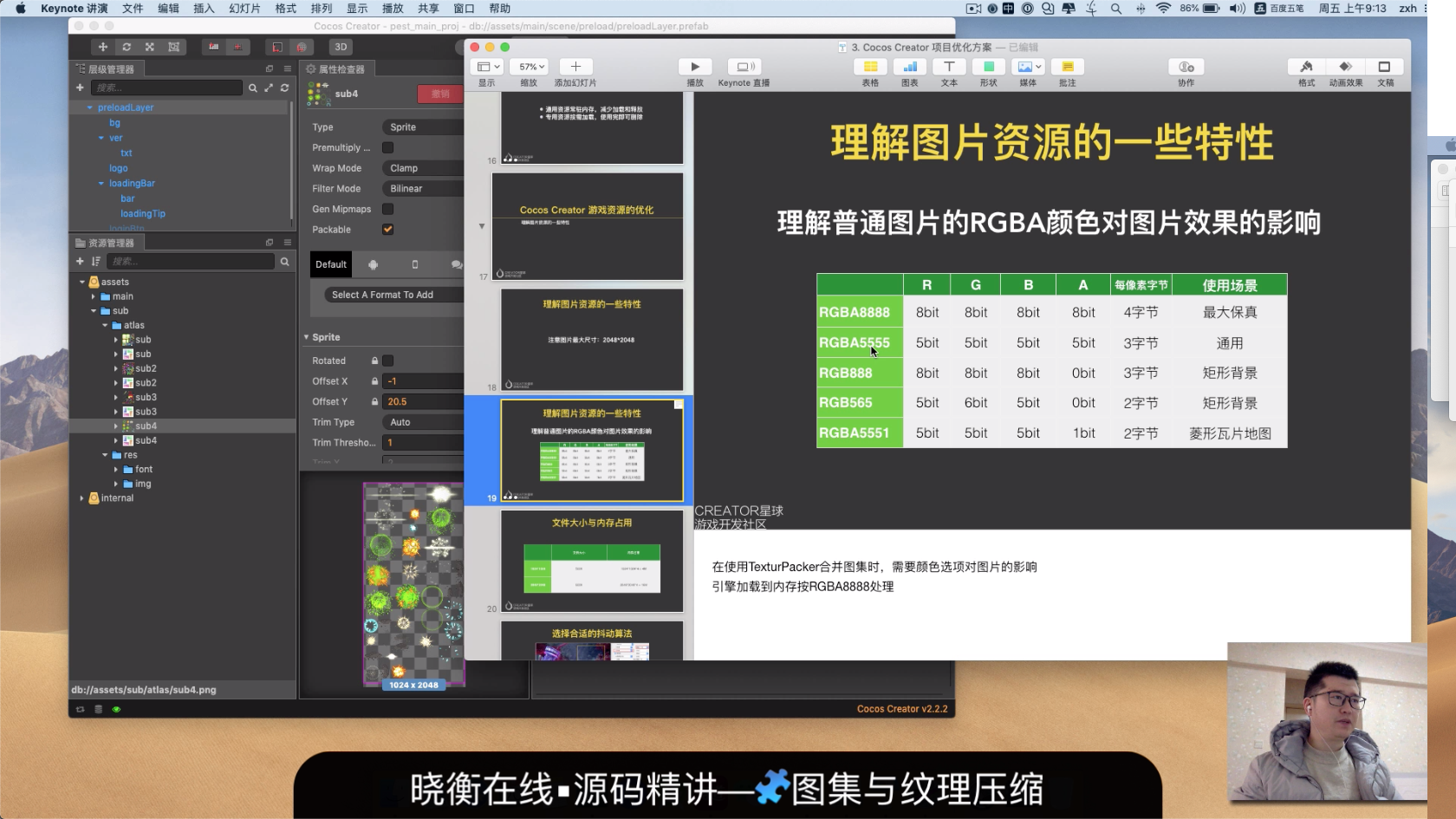Open the 协作 collaborate icon in Keynote
The image size is (1456, 819).
pos(1186,67)
